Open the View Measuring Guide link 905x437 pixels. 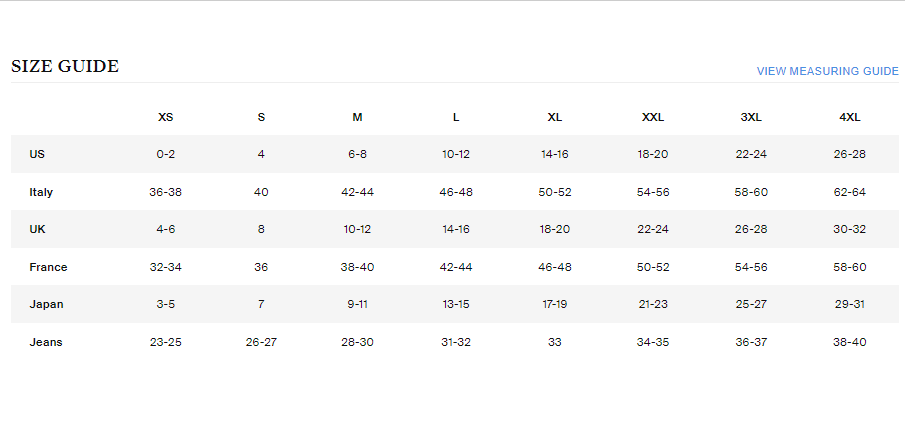pyautogui.click(x=827, y=71)
